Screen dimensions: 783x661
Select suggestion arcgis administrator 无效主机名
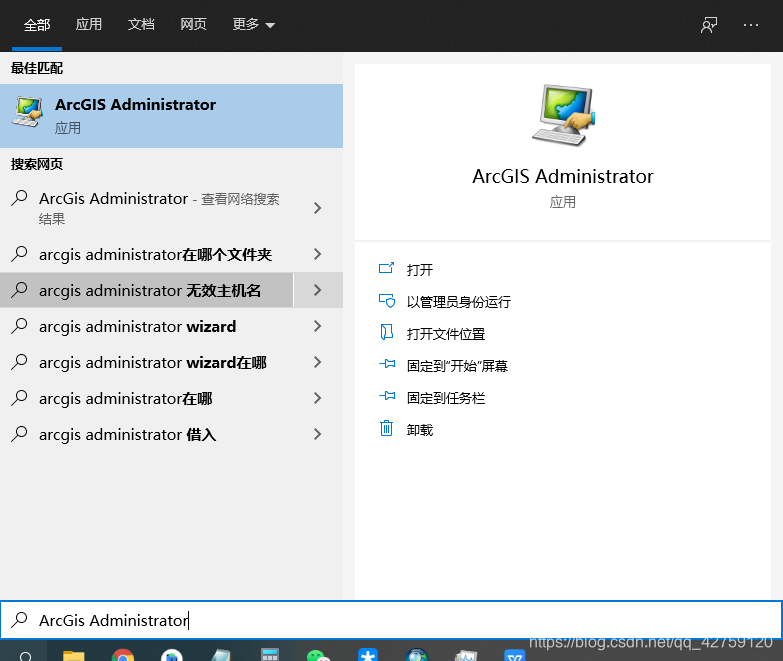point(146,290)
